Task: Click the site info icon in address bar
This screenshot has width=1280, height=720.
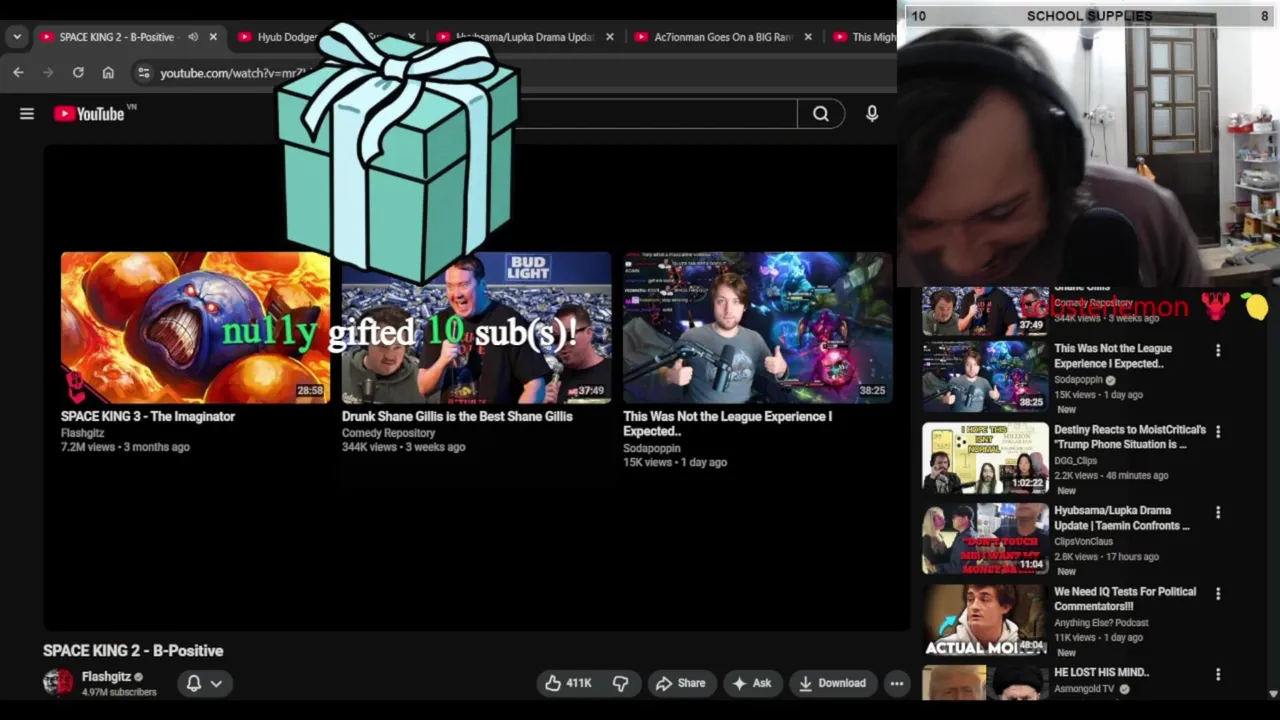Action: (x=144, y=73)
